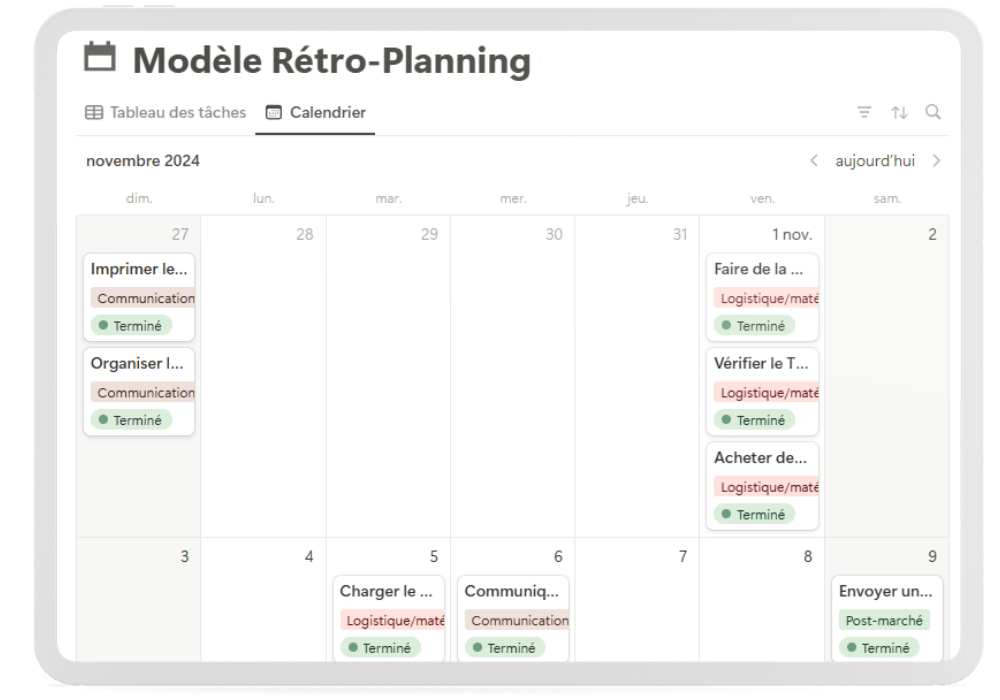
Task: Select the Post-marché tag on 'Envoyer un...'
Action: coord(884,620)
